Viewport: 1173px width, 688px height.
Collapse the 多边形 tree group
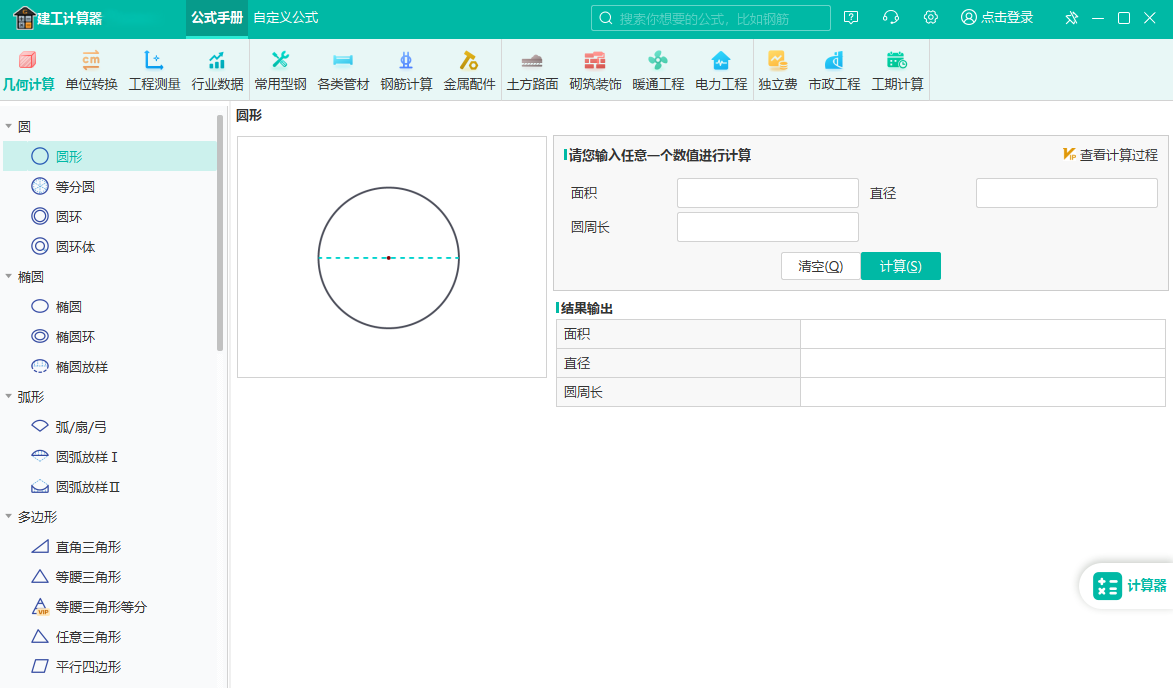(9, 517)
